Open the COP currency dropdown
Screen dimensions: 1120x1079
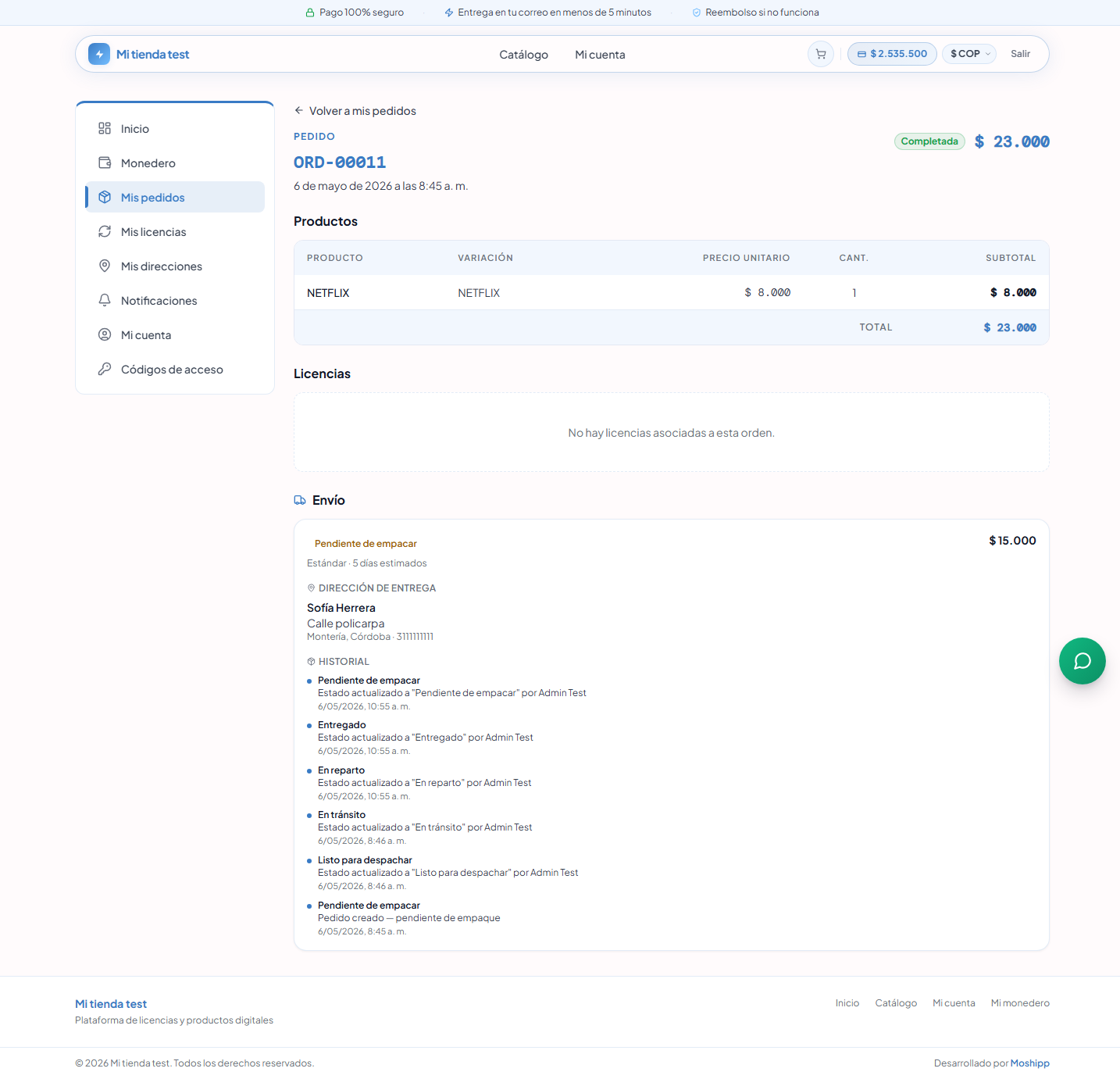pos(969,54)
